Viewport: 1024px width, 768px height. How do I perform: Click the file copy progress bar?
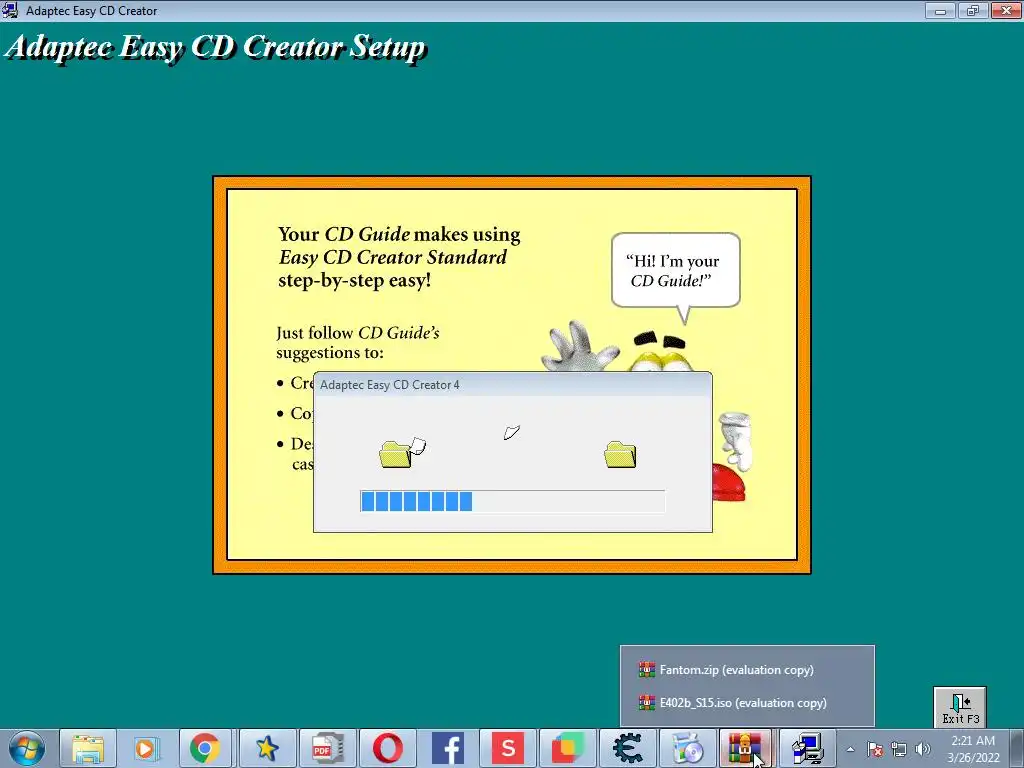coord(513,502)
